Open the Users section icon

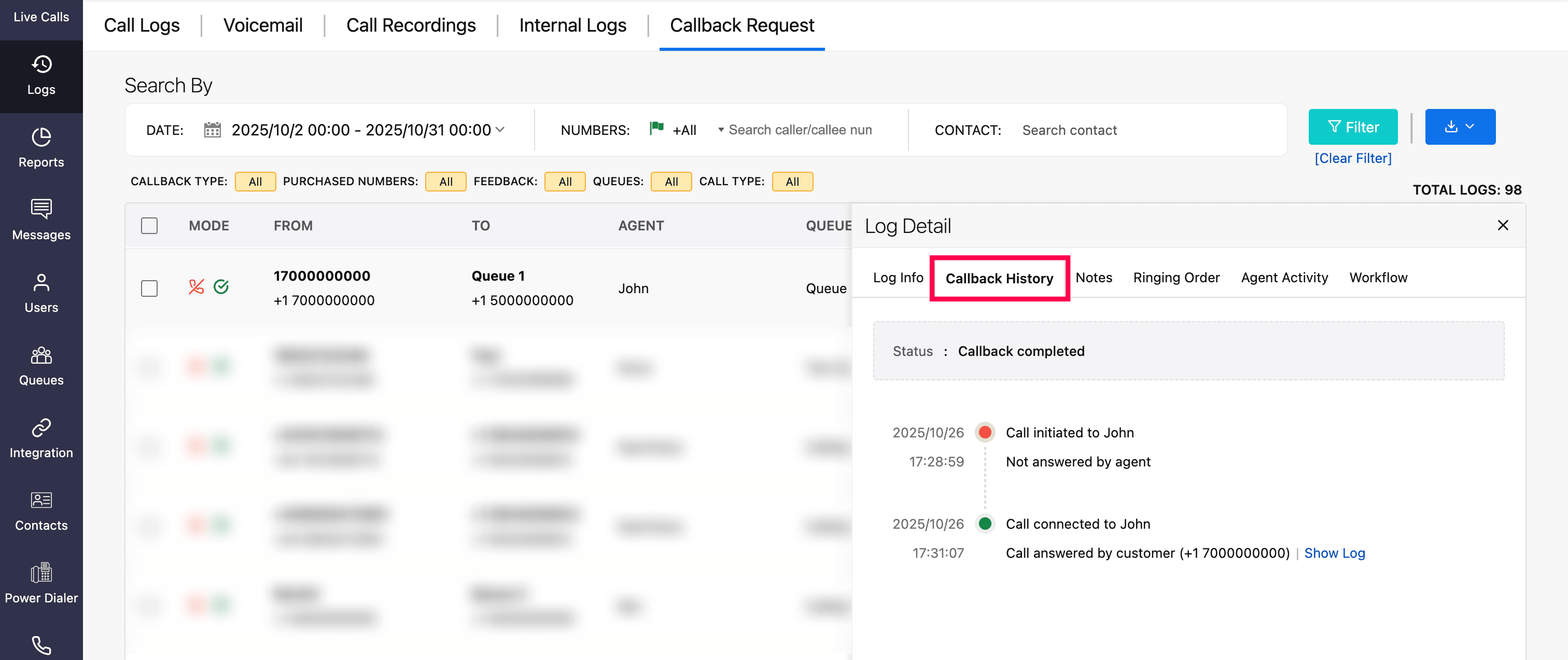[41, 282]
